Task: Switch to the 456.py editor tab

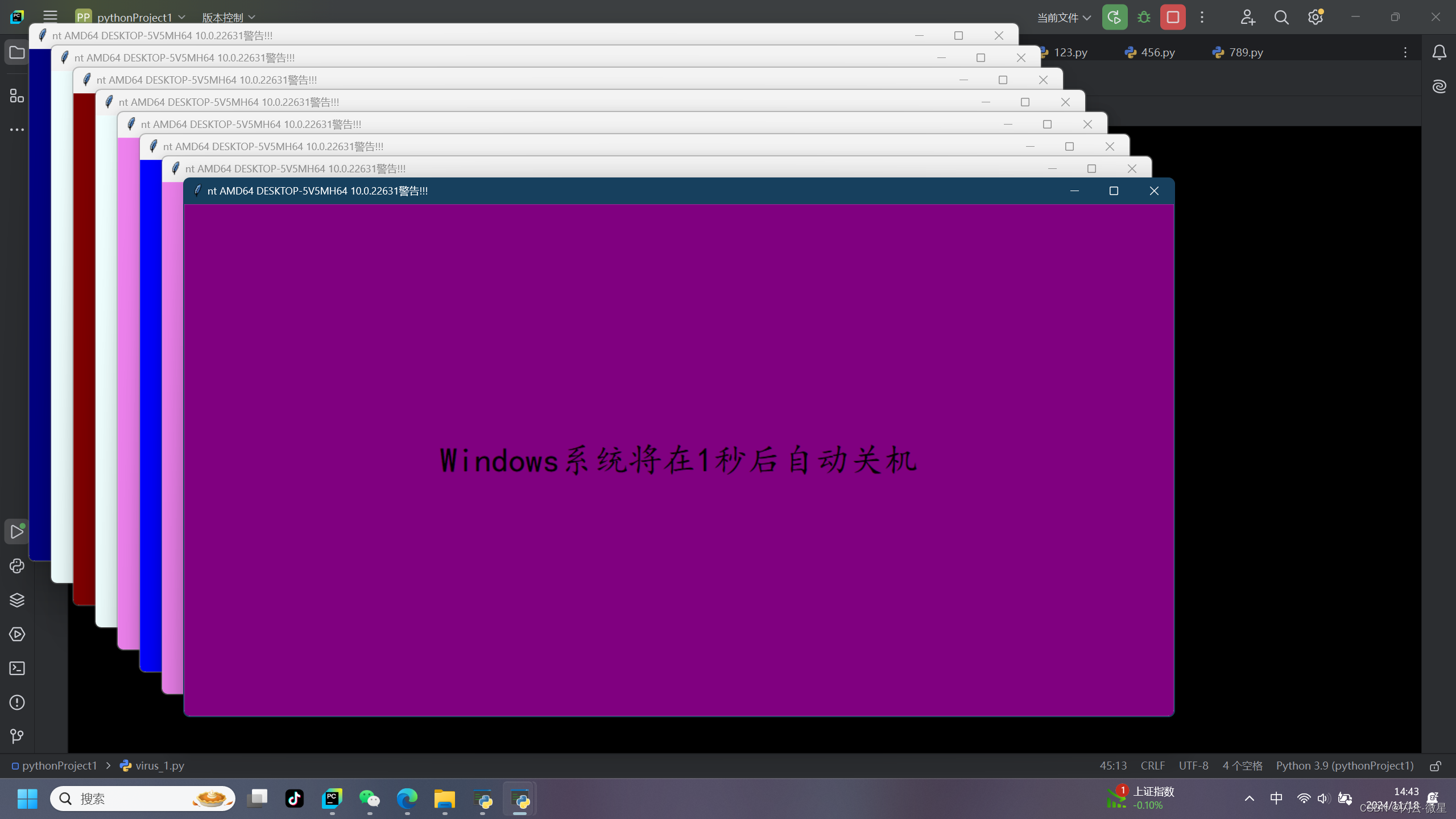Action: point(1149,52)
